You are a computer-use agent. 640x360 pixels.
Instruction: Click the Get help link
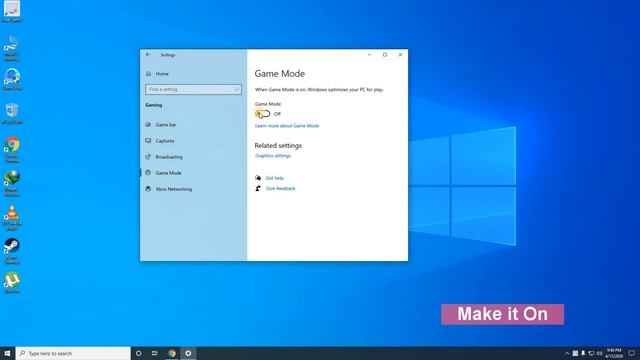274,178
